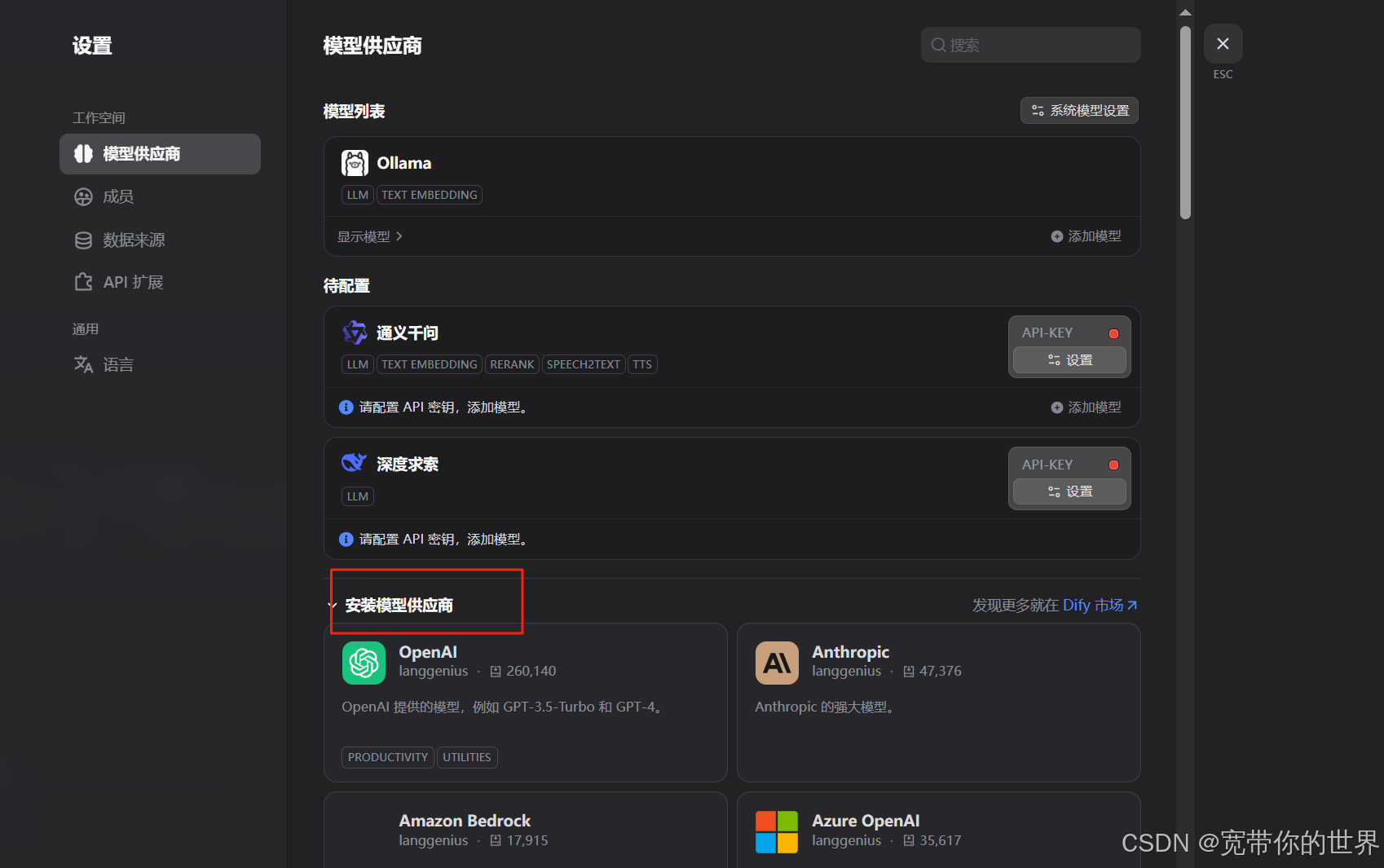Open the Anthropic provider card title
The width and height of the screenshot is (1384, 868).
tap(850, 652)
